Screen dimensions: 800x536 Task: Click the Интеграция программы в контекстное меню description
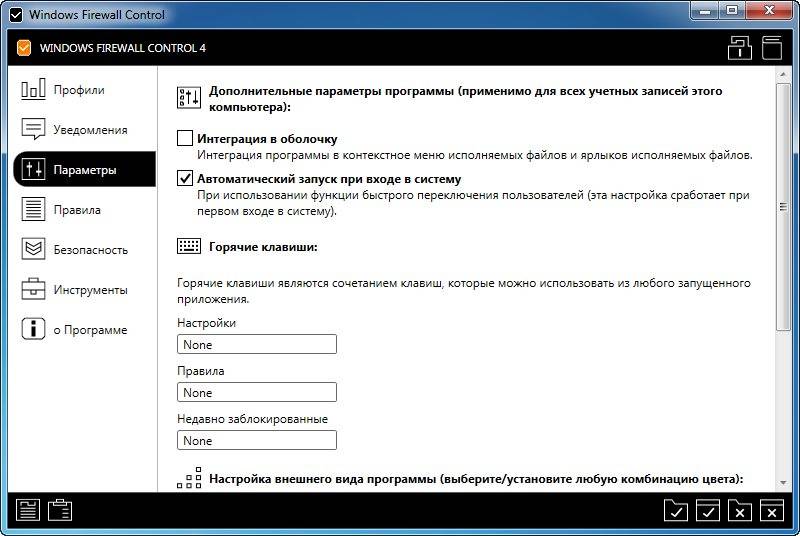click(x=474, y=155)
